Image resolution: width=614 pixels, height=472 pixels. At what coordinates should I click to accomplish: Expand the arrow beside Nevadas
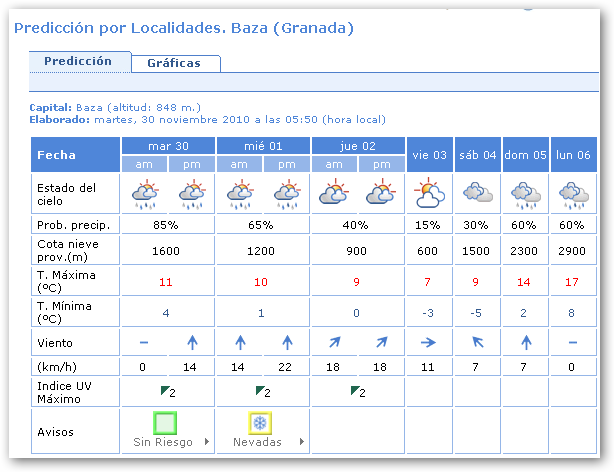click(301, 441)
